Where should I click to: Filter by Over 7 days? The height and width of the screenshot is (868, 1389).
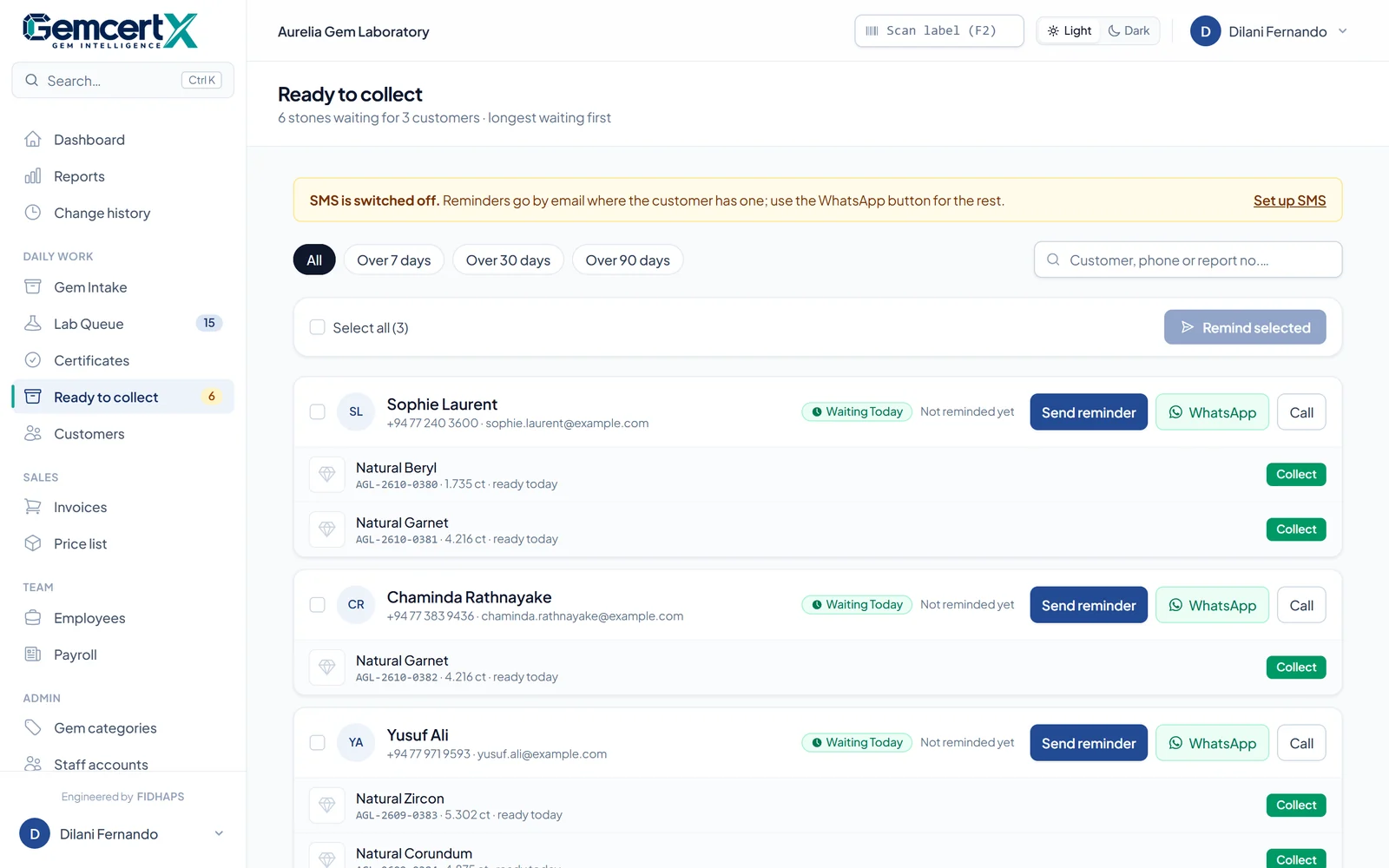point(394,260)
